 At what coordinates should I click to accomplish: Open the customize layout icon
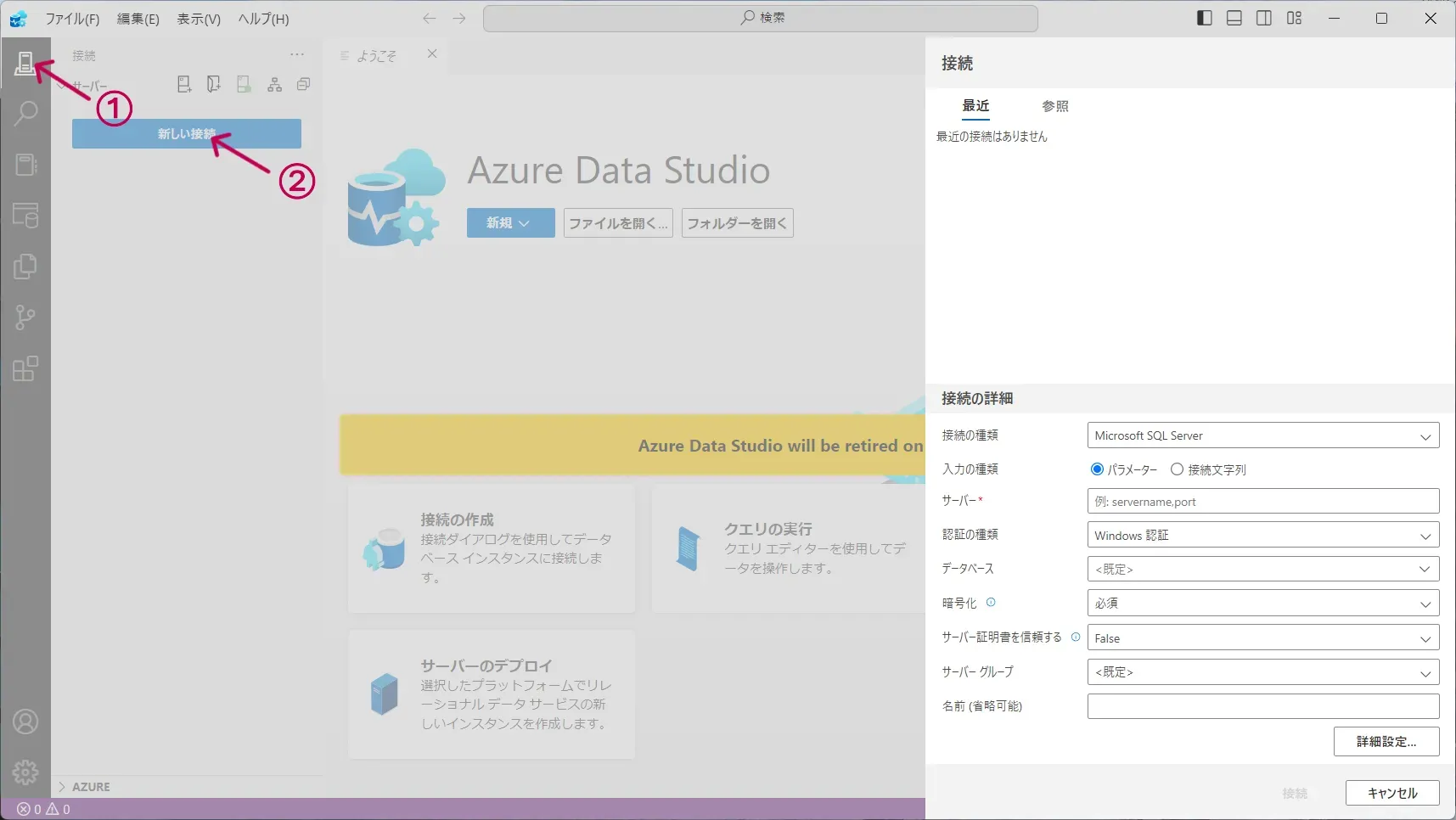pyautogui.click(x=1294, y=18)
